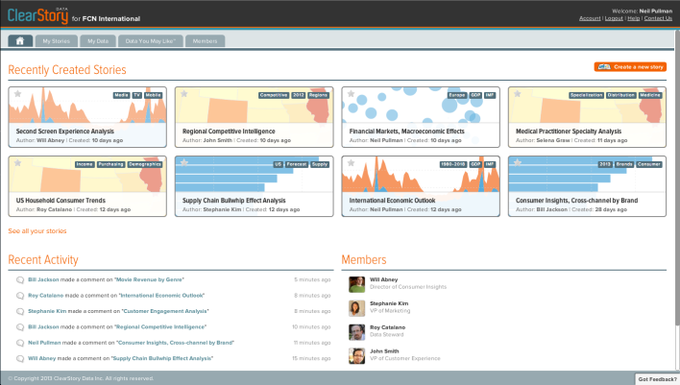Favorite the Supply Chain Bullwhip Effect Analysis story
This screenshot has height=385, width=680.
[x=184, y=163]
